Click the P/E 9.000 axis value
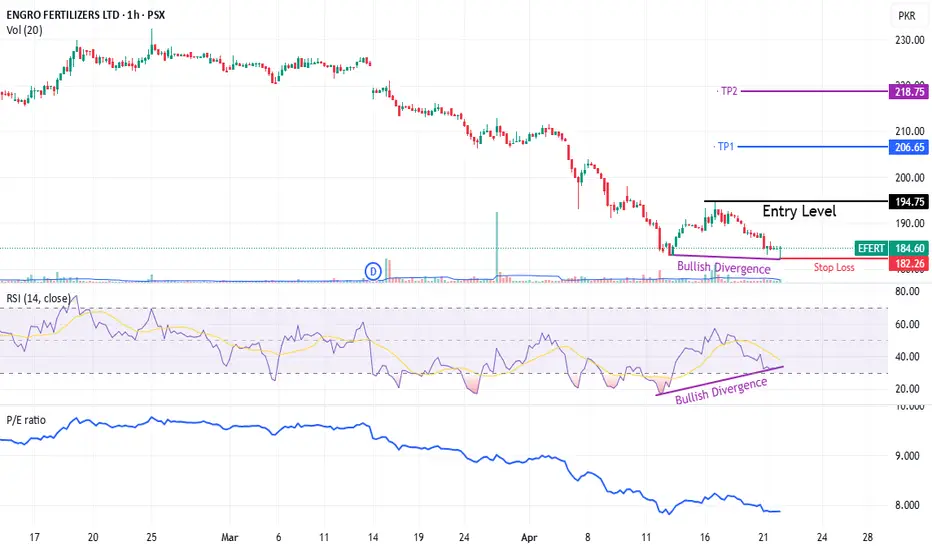 point(908,455)
